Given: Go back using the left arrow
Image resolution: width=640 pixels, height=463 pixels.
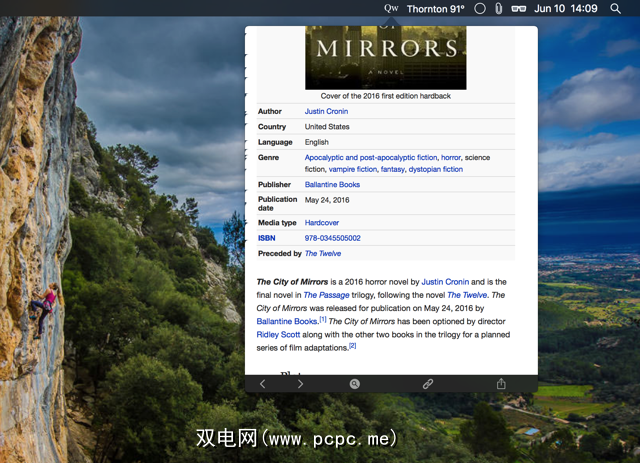Looking at the screenshot, I should 263,384.
